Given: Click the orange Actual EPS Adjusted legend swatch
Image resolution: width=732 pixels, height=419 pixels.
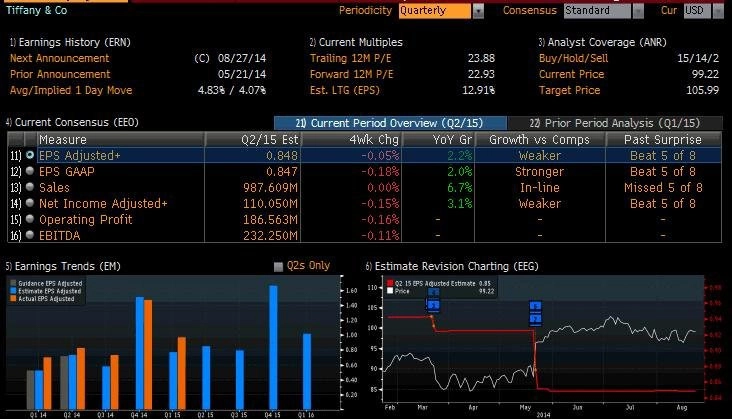Looking at the screenshot, I should point(13,298).
